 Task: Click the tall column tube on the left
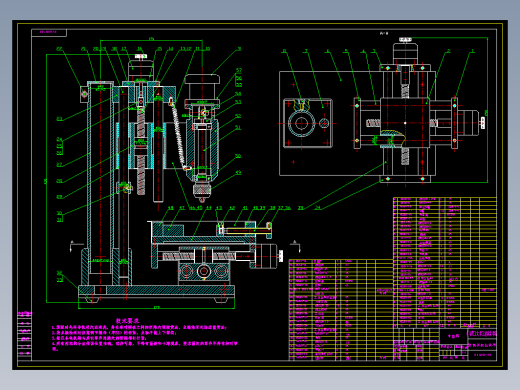100,178
